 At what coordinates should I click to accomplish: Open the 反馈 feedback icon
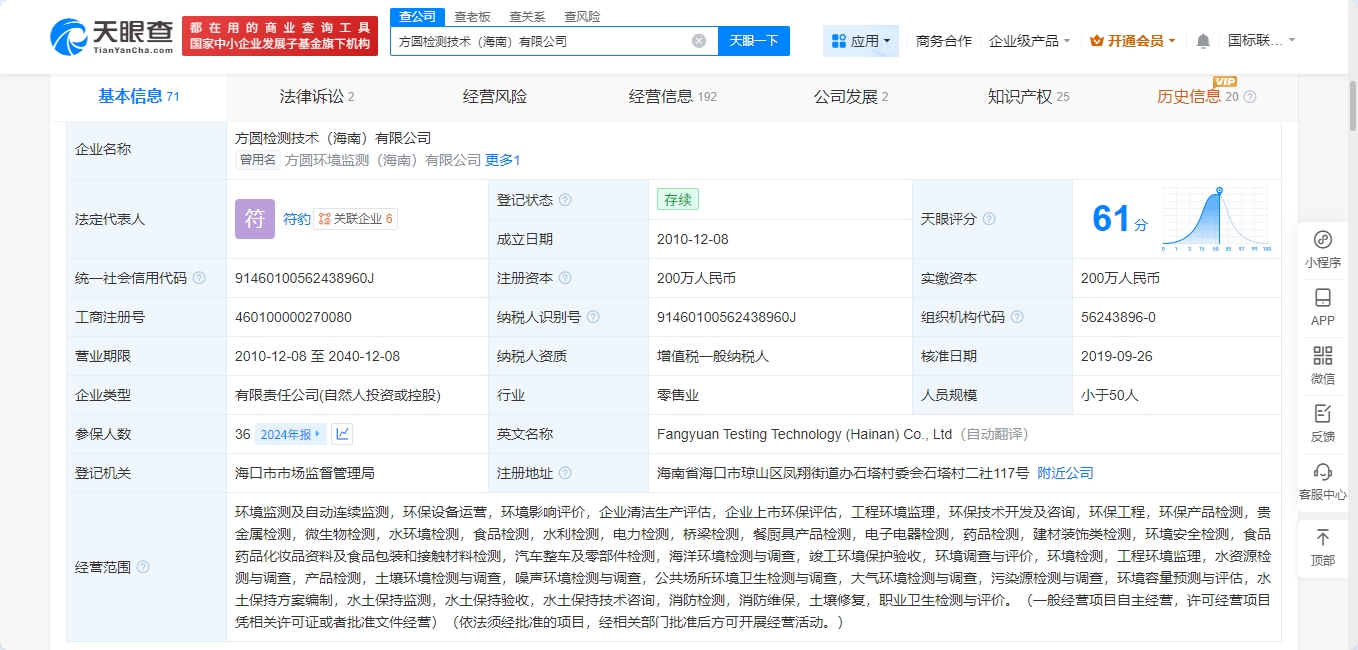[1322, 414]
